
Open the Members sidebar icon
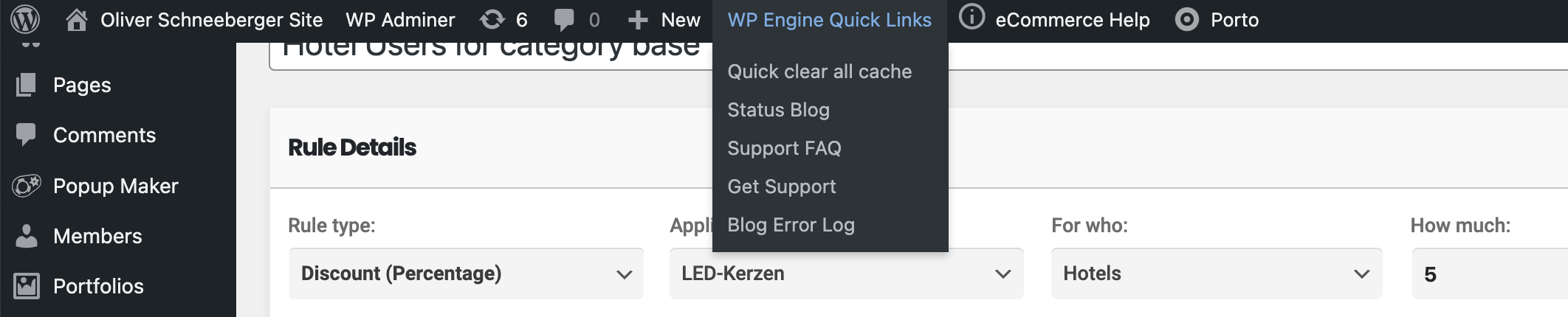pos(27,236)
